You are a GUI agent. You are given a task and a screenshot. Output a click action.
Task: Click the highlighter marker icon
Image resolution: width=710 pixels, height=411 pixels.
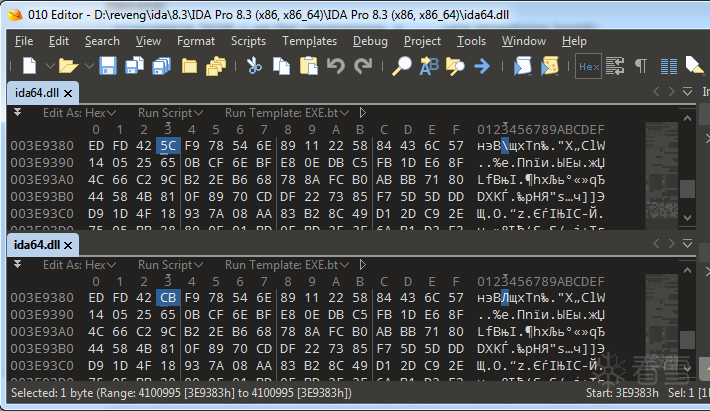[695, 66]
